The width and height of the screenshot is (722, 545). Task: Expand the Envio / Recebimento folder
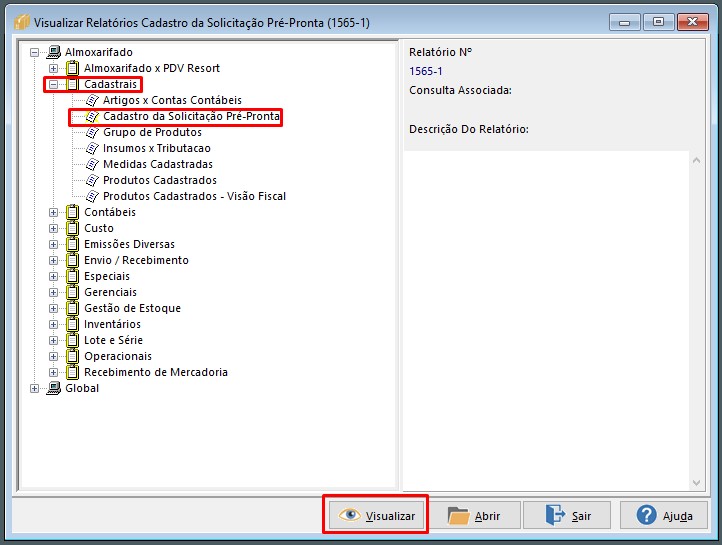tap(53, 261)
